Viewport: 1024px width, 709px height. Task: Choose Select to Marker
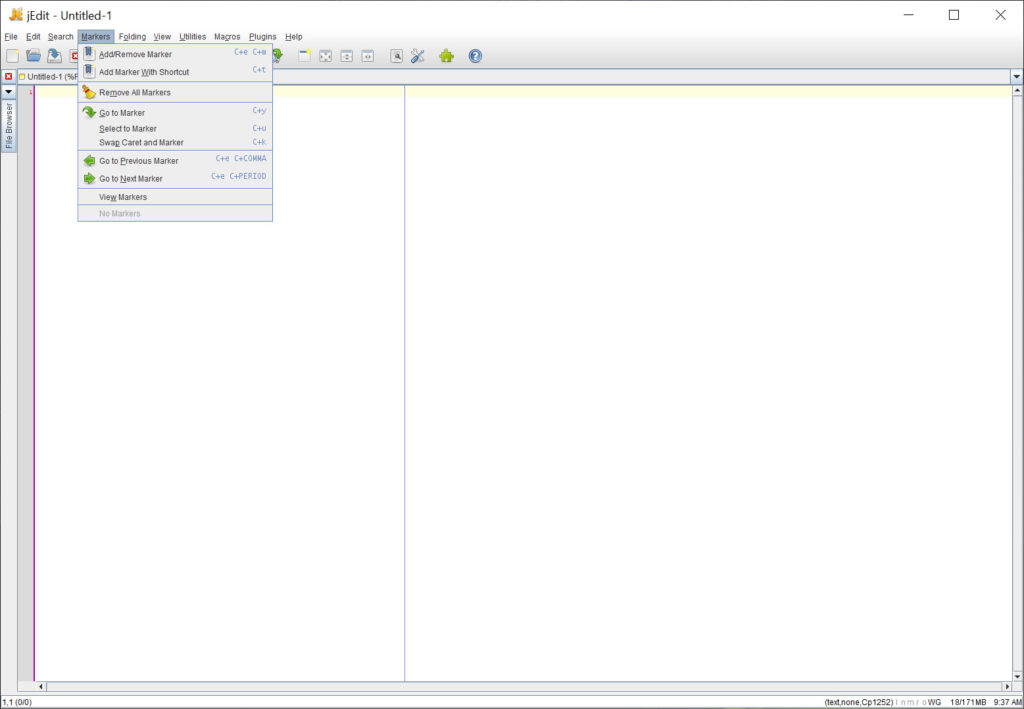click(x=175, y=129)
